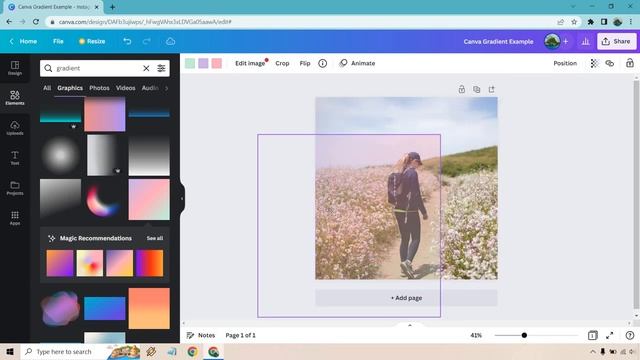Image resolution: width=640 pixels, height=360 pixels.
Task: Click the Crop option
Action: click(282, 63)
